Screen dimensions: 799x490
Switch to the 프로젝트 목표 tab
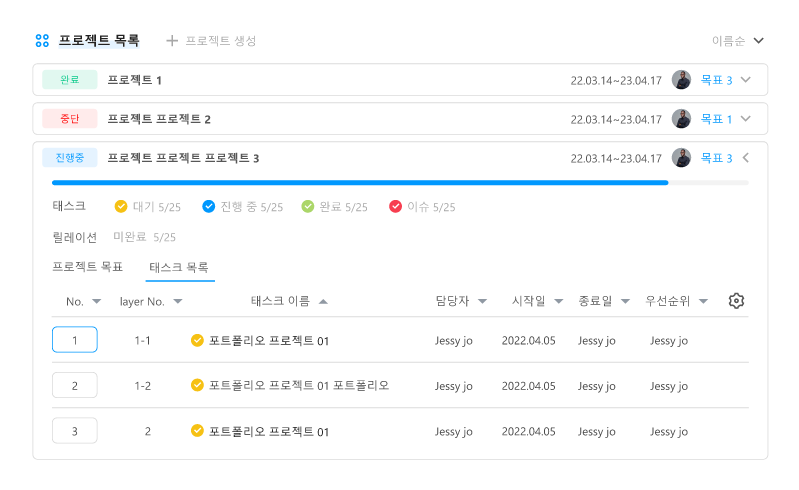click(87, 267)
